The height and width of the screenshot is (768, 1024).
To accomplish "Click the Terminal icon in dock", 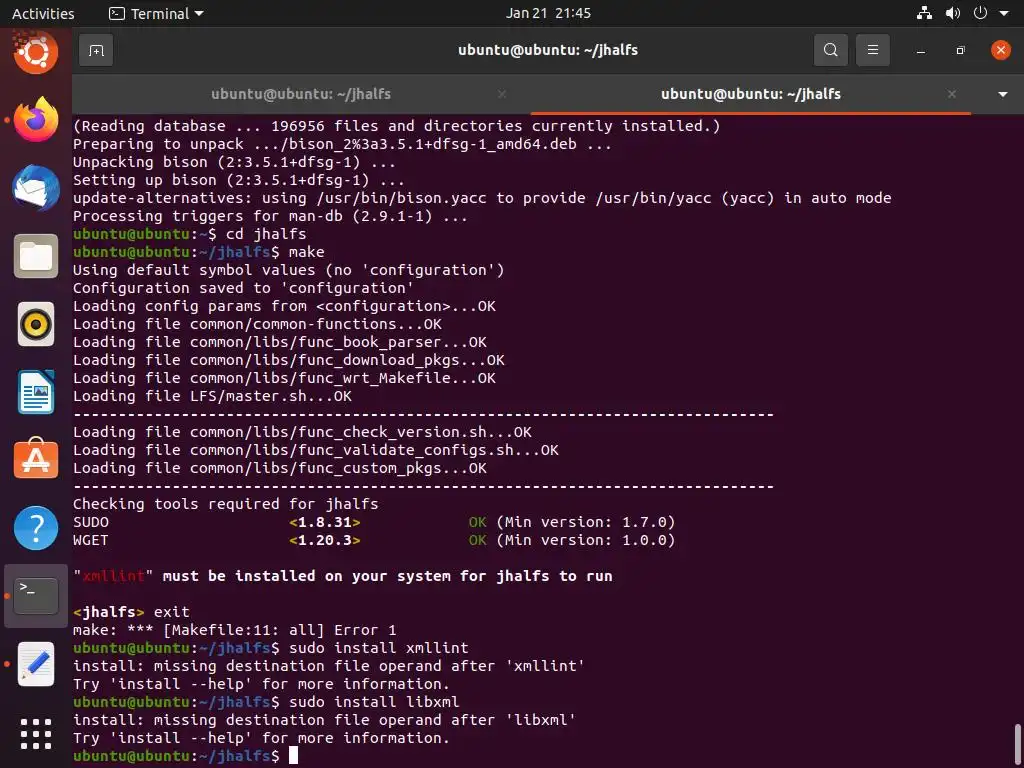I will coord(36,596).
